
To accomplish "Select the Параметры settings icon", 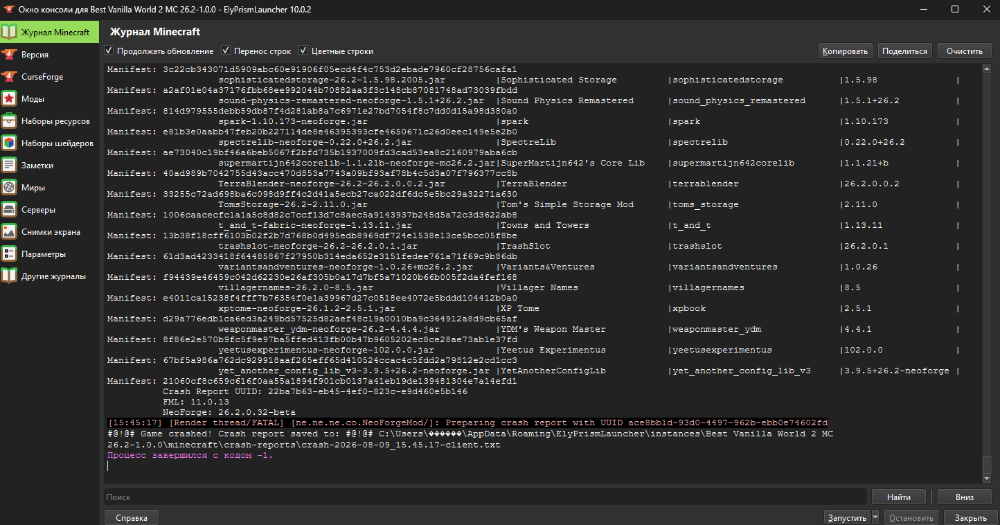I will (x=9, y=254).
